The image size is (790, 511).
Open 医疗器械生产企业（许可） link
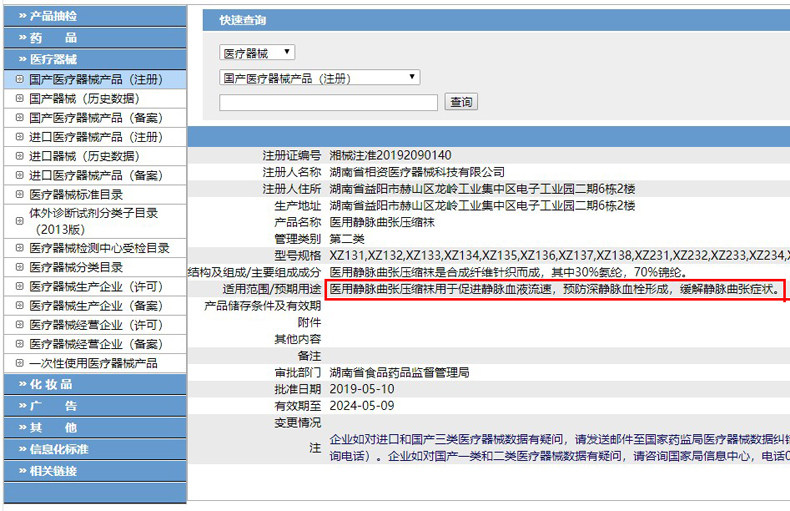[96, 286]
